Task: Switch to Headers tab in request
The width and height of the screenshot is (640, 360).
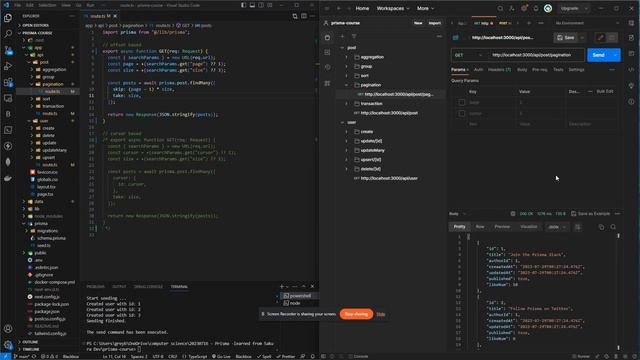Action: [499, 70]
